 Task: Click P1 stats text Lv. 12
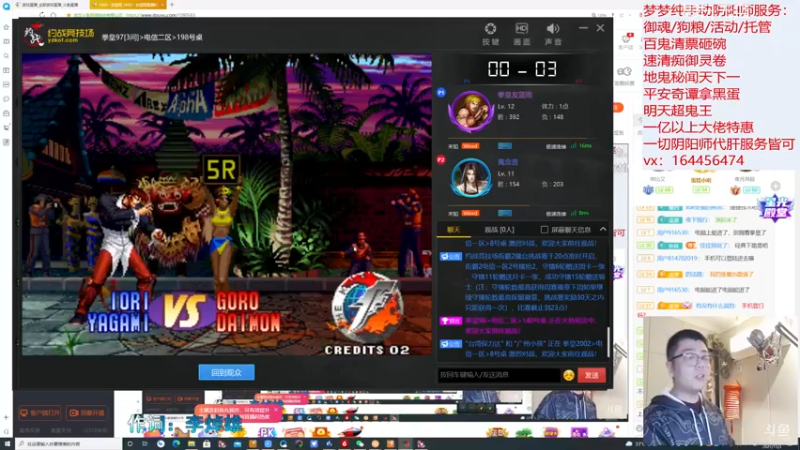pos(506,107)
